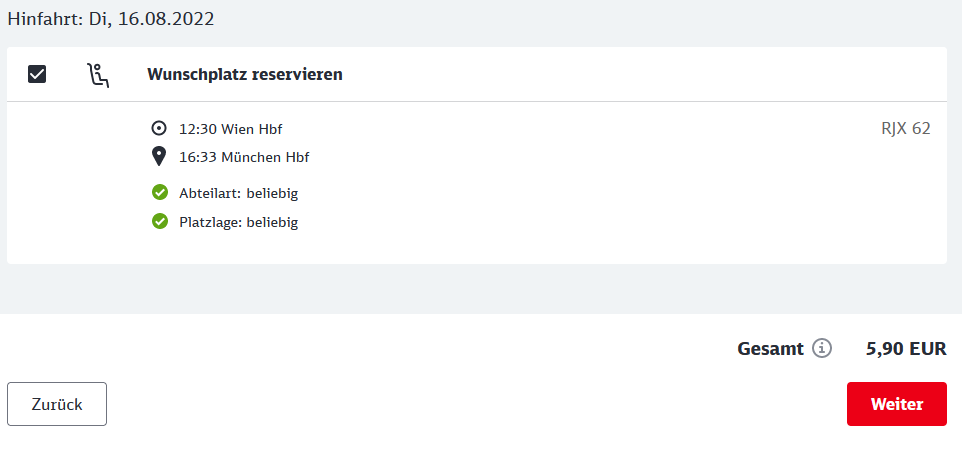Continue with the red Weiter button

896,404
